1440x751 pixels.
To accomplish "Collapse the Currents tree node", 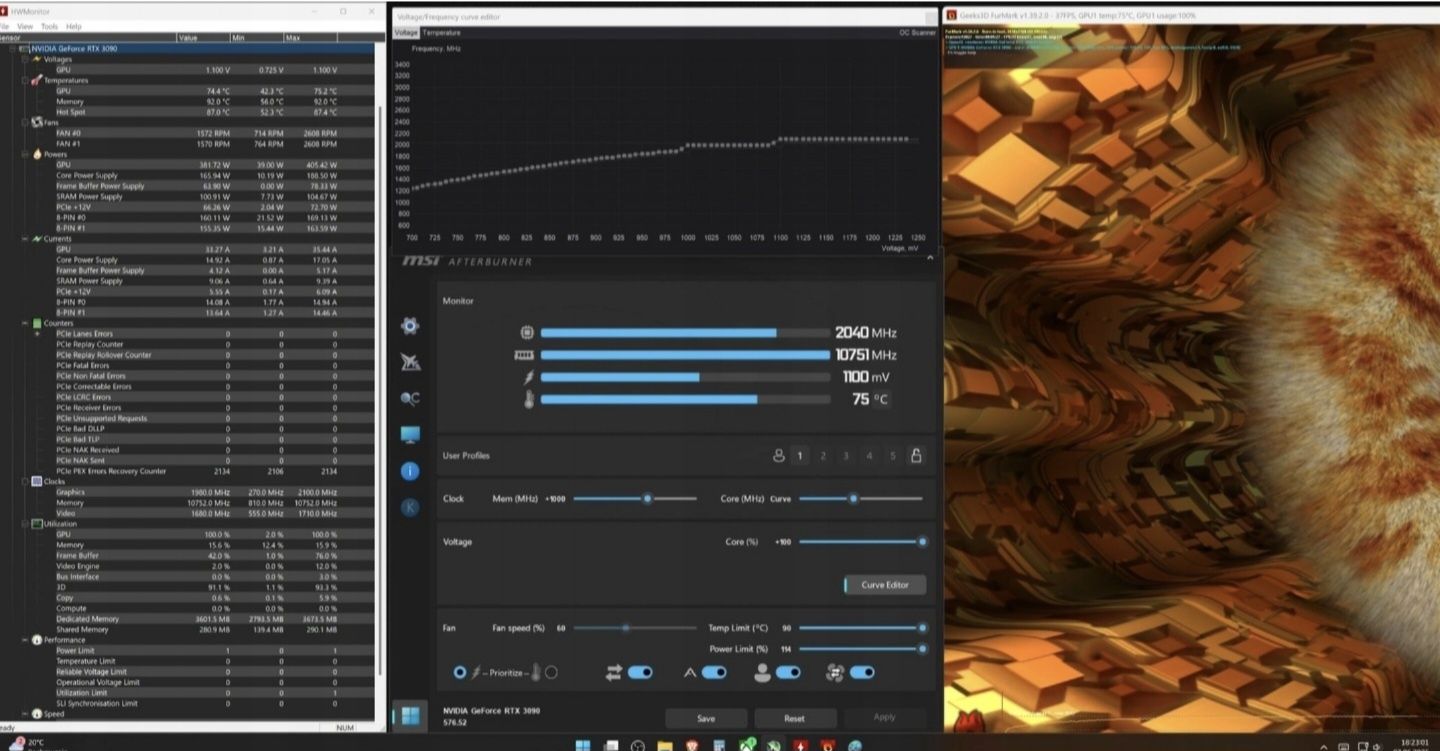I will point(25,239).
